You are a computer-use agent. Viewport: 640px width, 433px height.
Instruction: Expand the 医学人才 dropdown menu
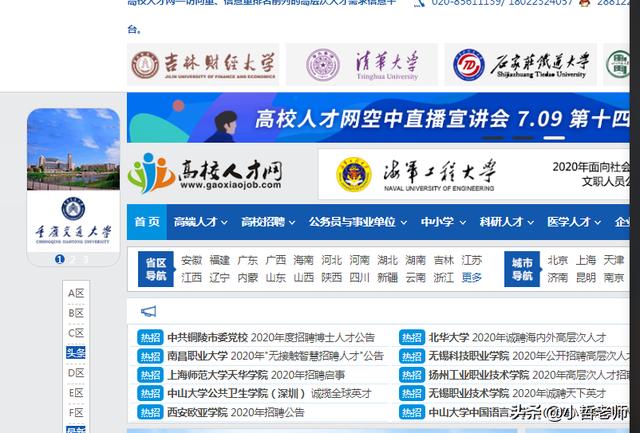click(574, 222)
